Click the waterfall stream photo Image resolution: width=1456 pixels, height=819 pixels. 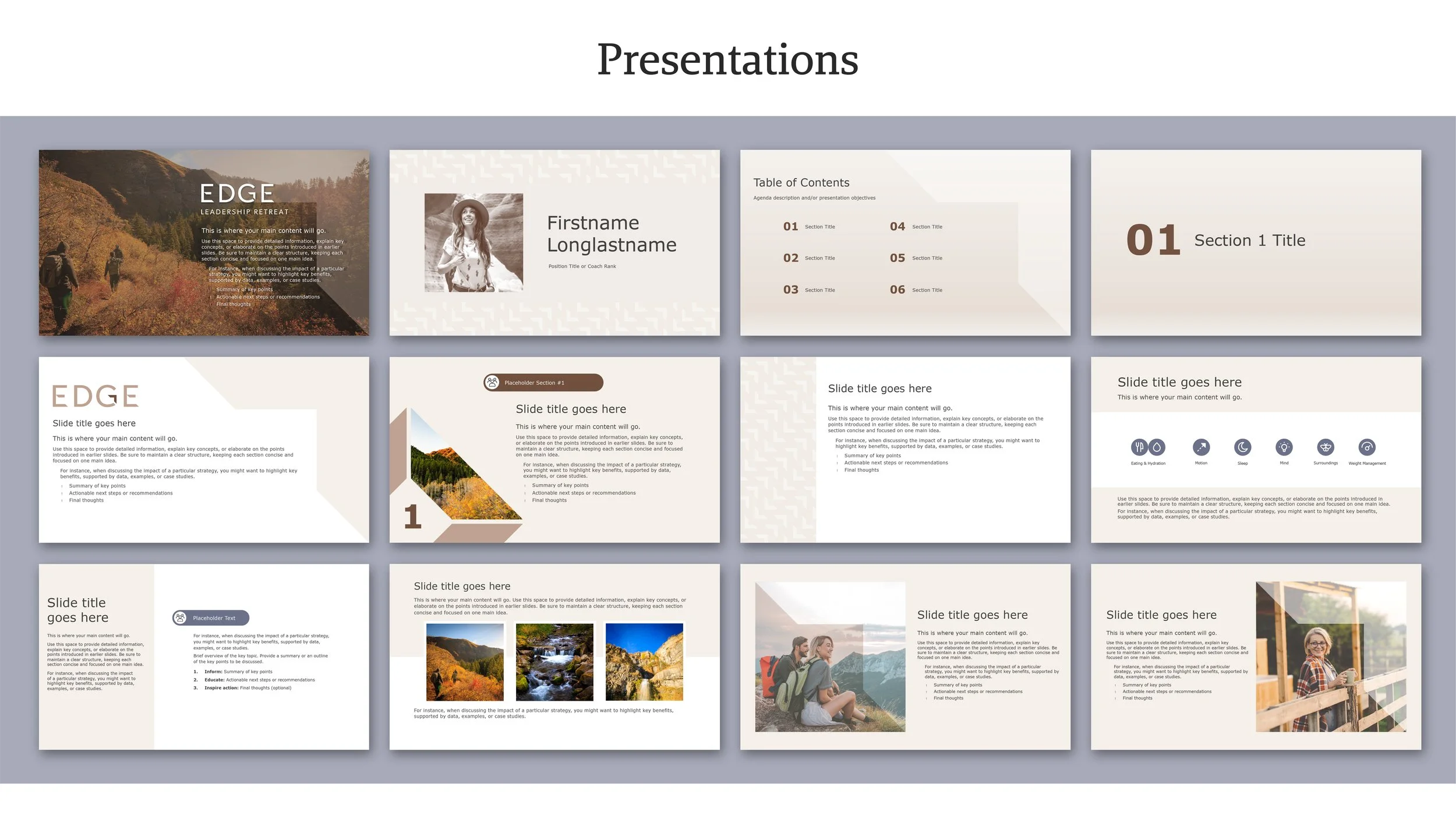click(554, 662)
